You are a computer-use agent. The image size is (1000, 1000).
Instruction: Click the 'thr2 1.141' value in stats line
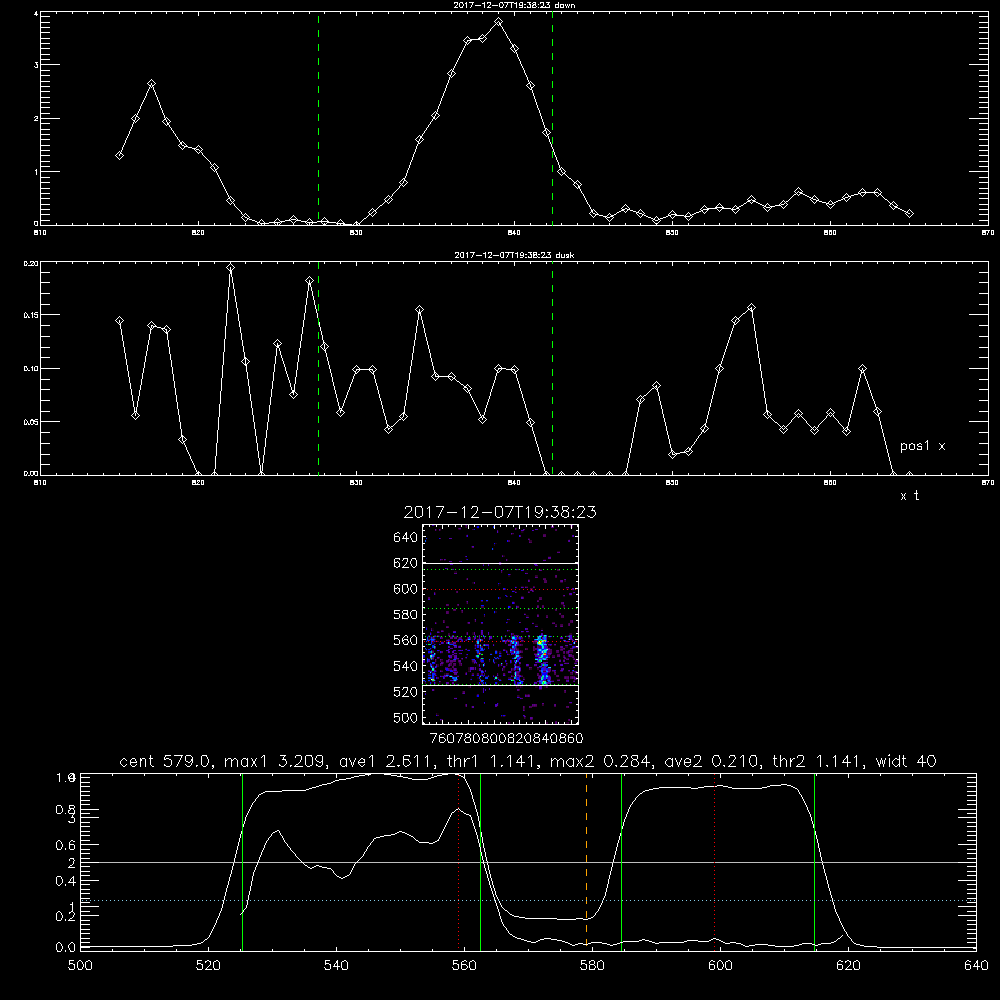(818, 761)
